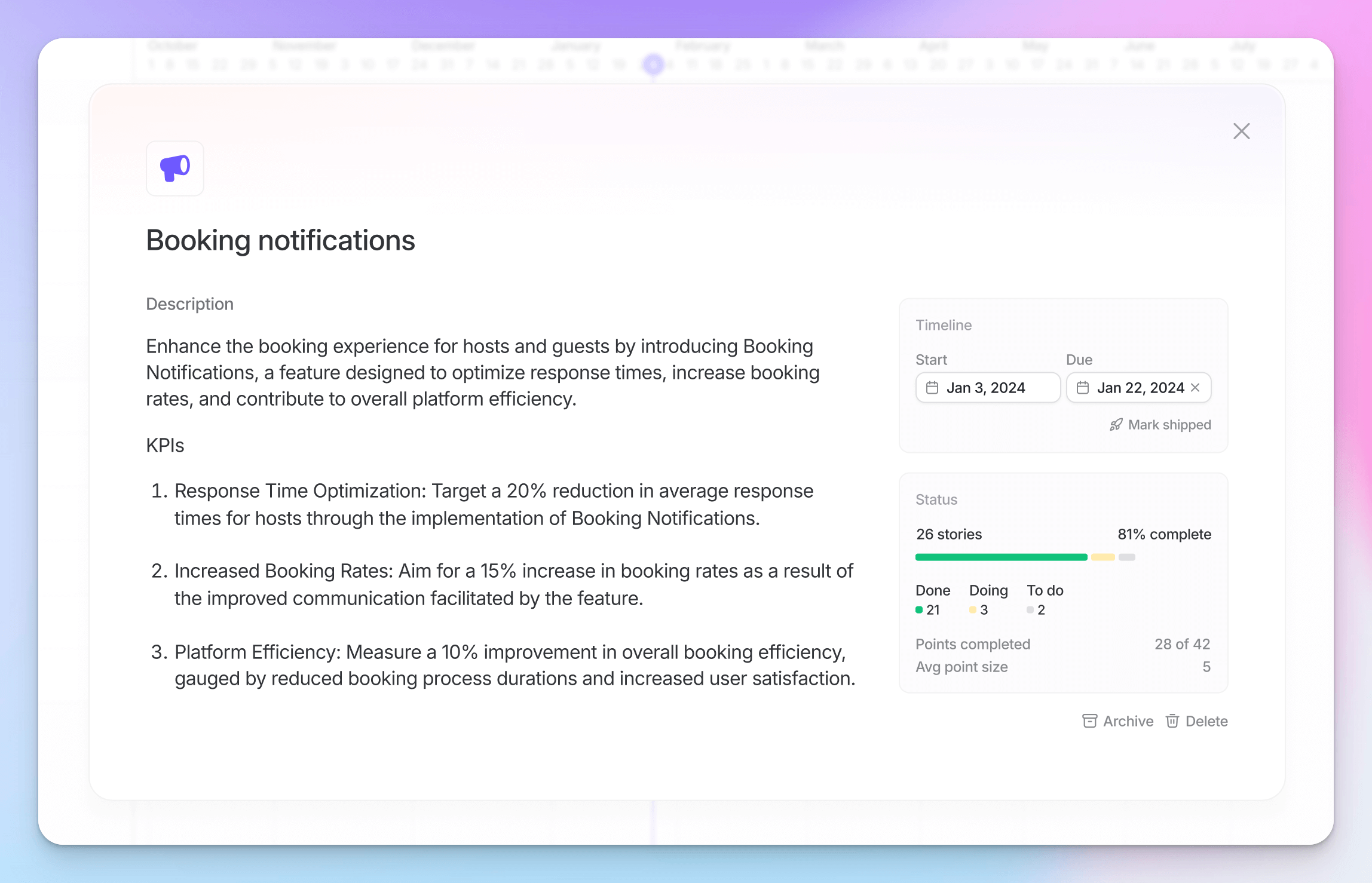Click the rocket icon by Mark shipped
Image resolution: width=1372 pixels, height=883 pixels.
click(x=1116, y=425)
